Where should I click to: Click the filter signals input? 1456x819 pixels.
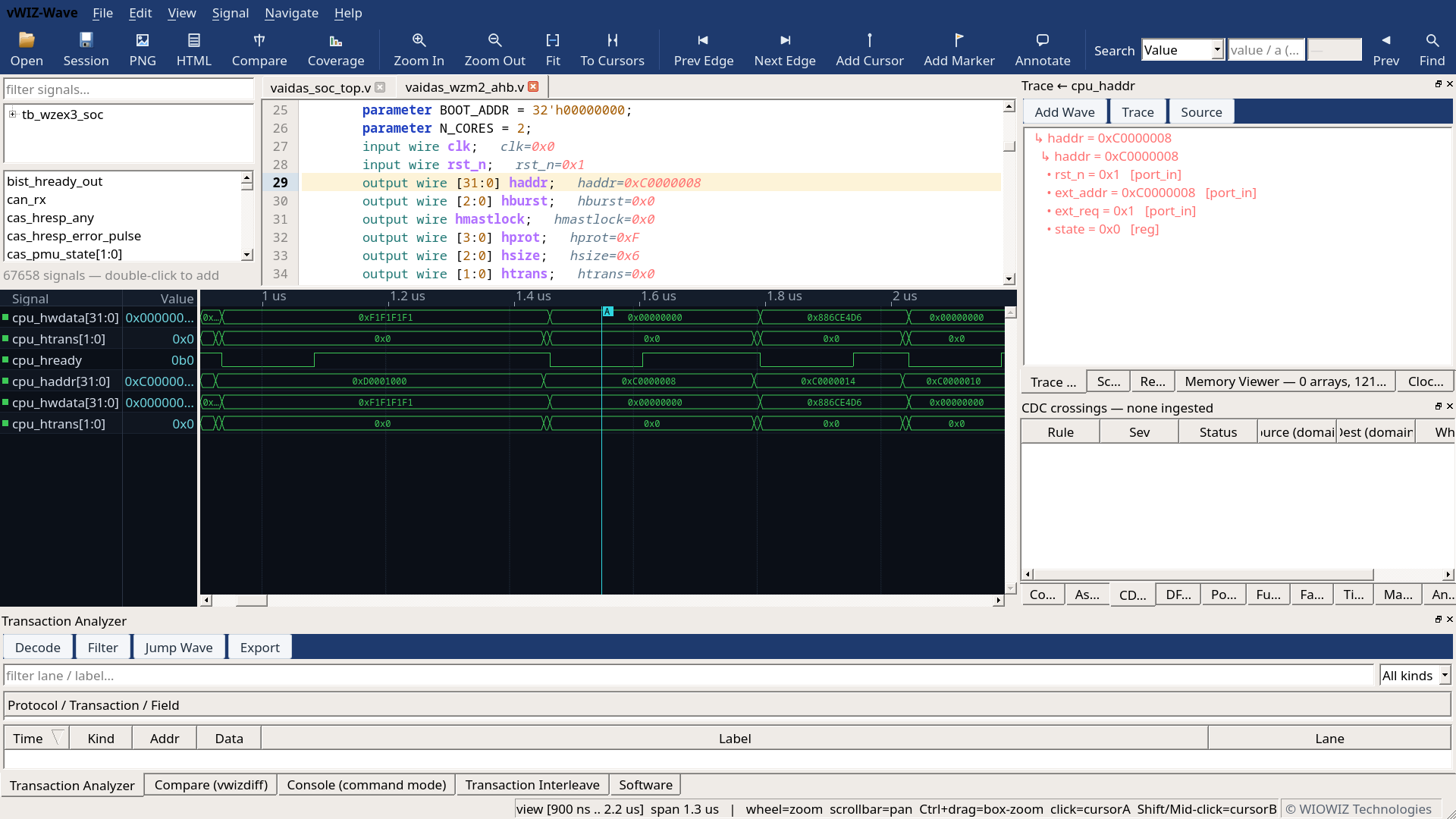(128, 89)
